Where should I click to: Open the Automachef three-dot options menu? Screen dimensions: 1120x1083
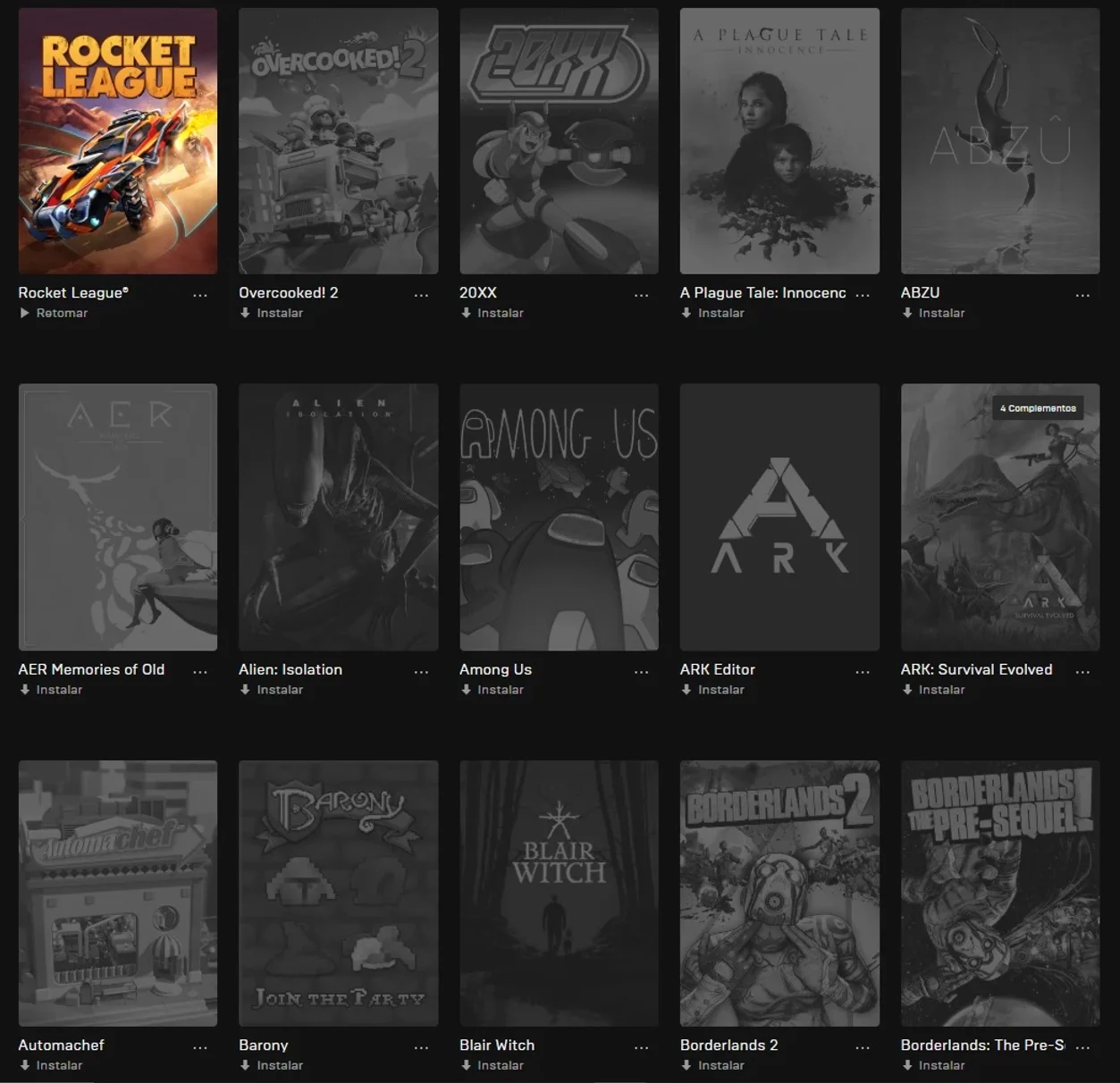200,1047
